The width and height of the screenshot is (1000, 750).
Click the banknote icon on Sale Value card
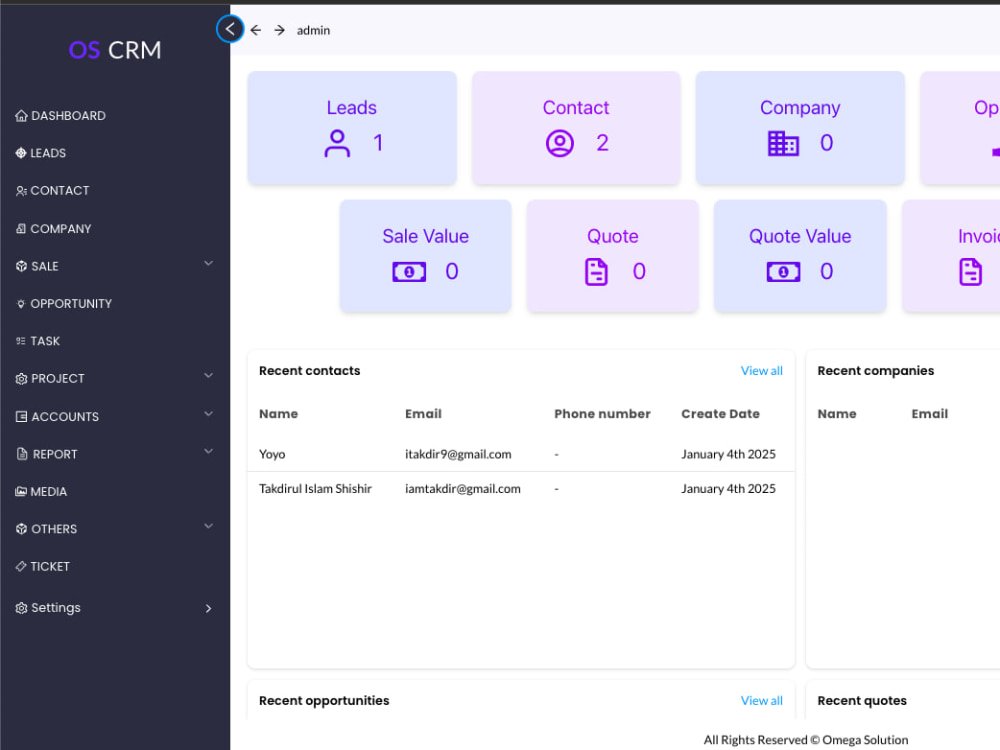click(x=409, y=272)
